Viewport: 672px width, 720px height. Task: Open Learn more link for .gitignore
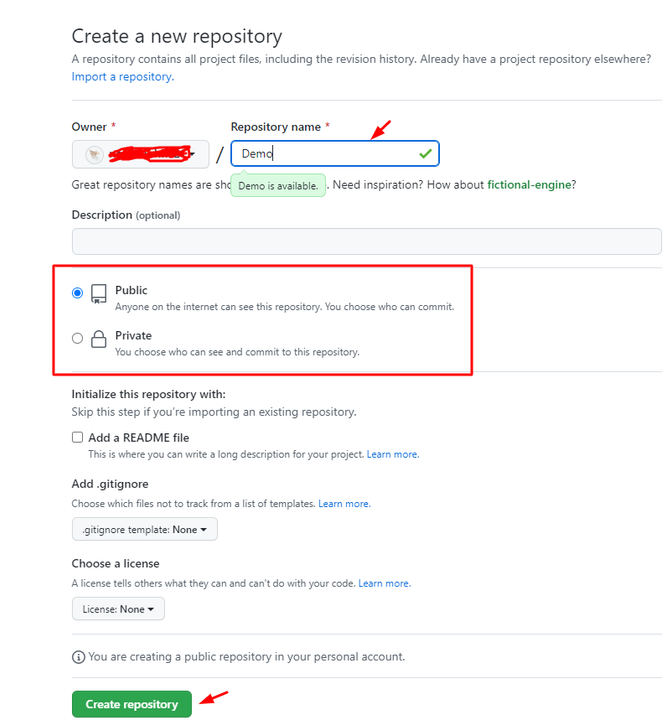point(344,504)
